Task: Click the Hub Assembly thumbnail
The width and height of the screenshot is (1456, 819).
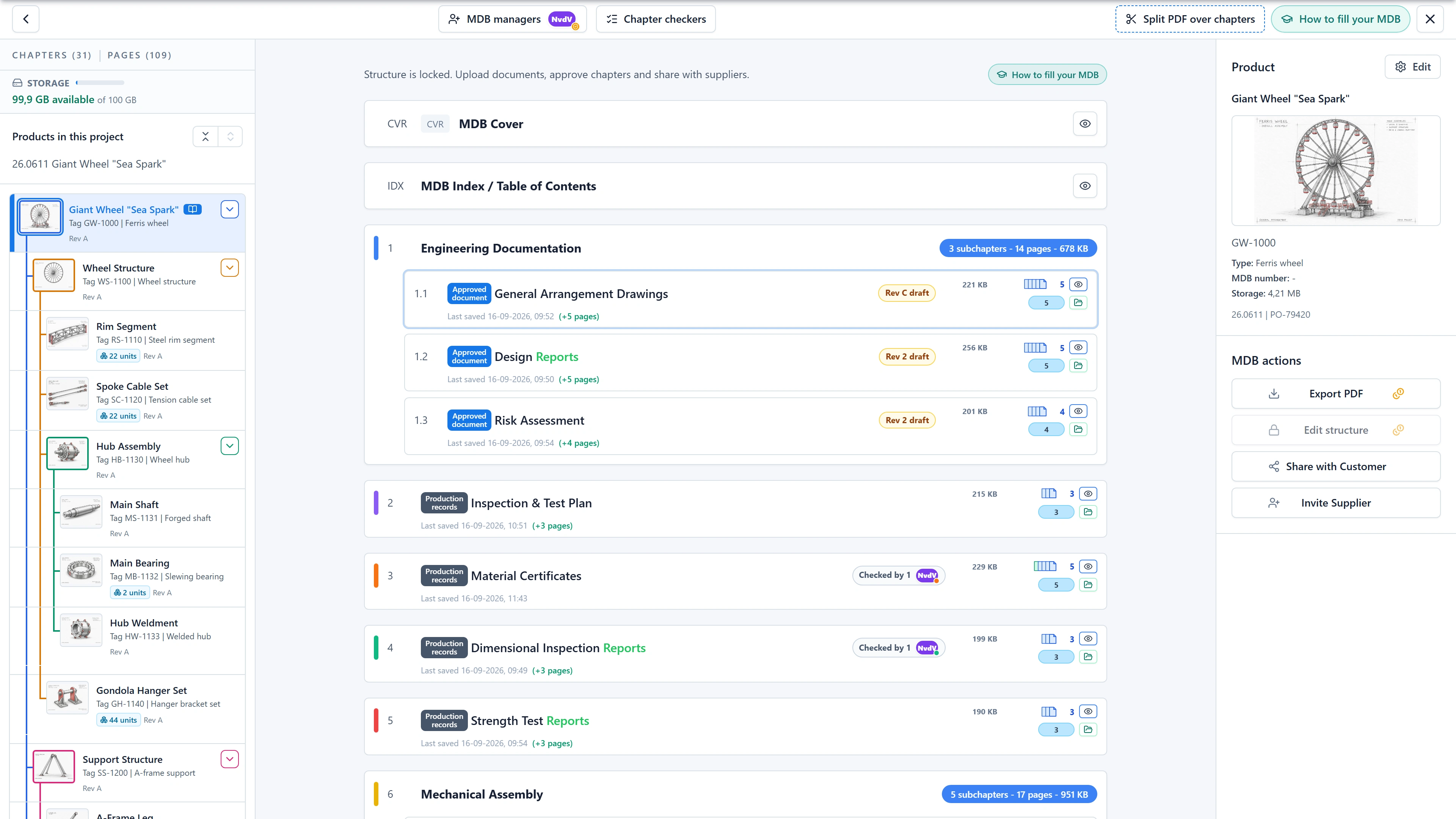Action: pyautogui.click(x=67, y=453)
